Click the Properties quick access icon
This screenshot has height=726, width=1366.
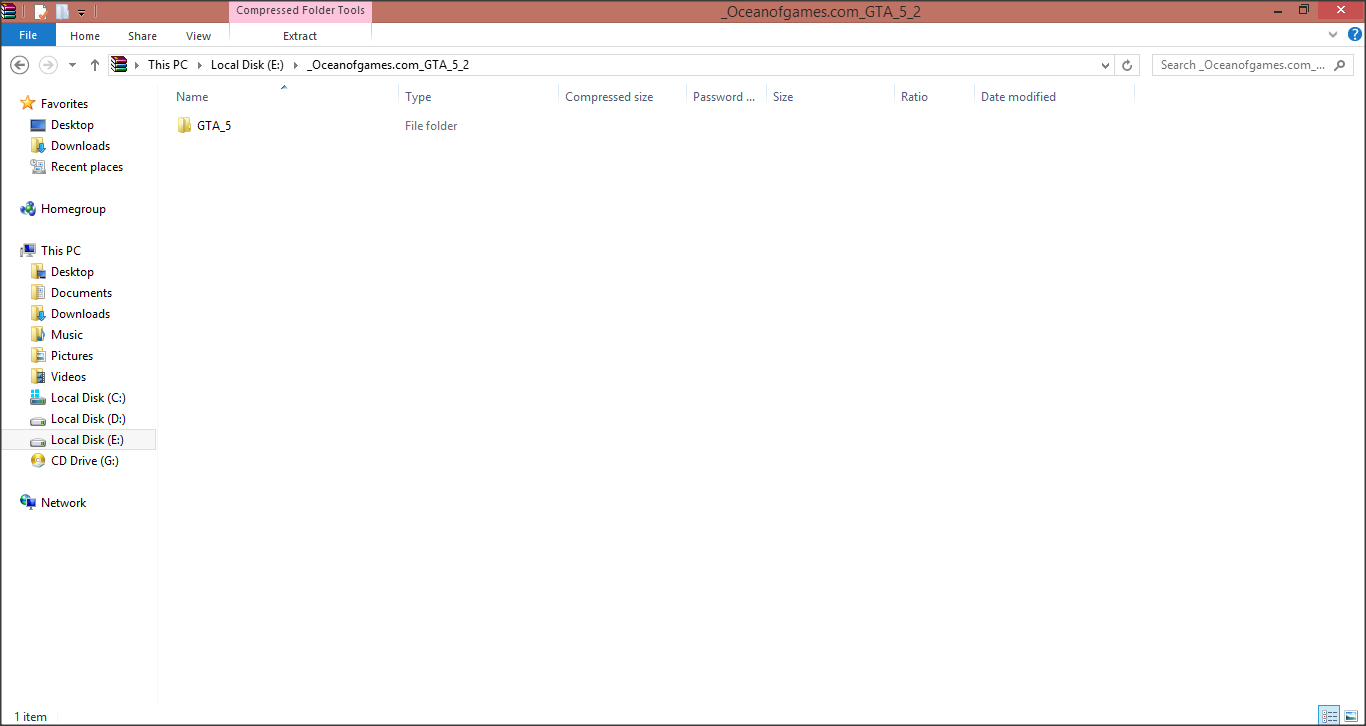pyautogui.click(x=41, y=12)
